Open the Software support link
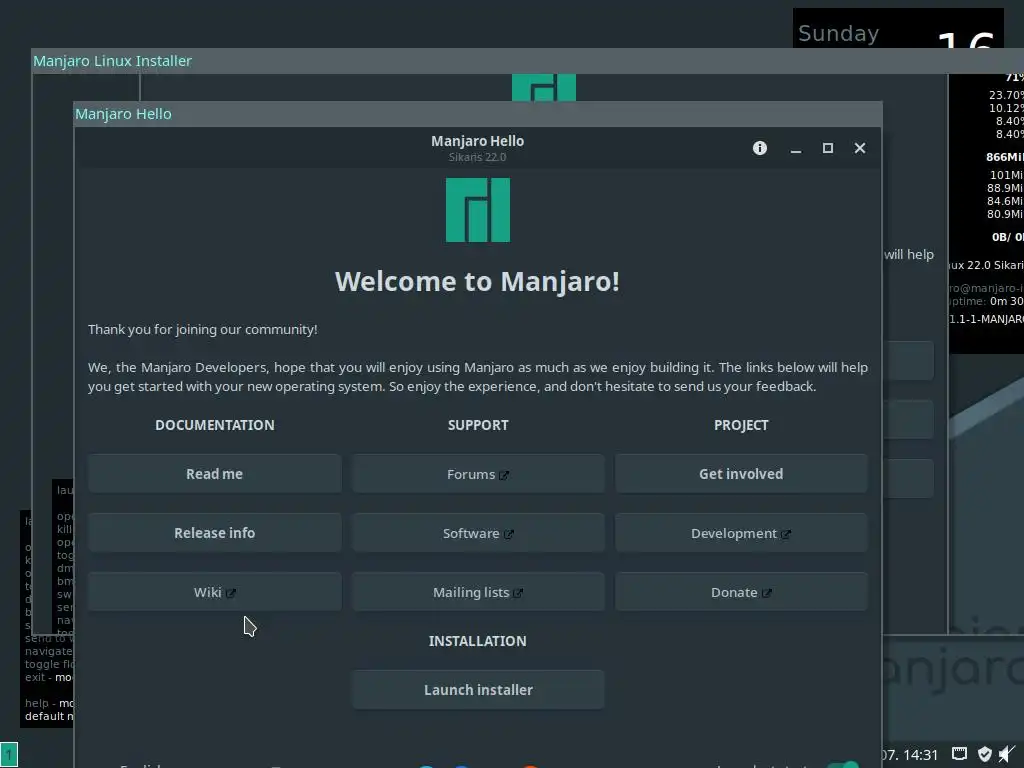This screenshot has height=768, width=1024. coord(478,533)
